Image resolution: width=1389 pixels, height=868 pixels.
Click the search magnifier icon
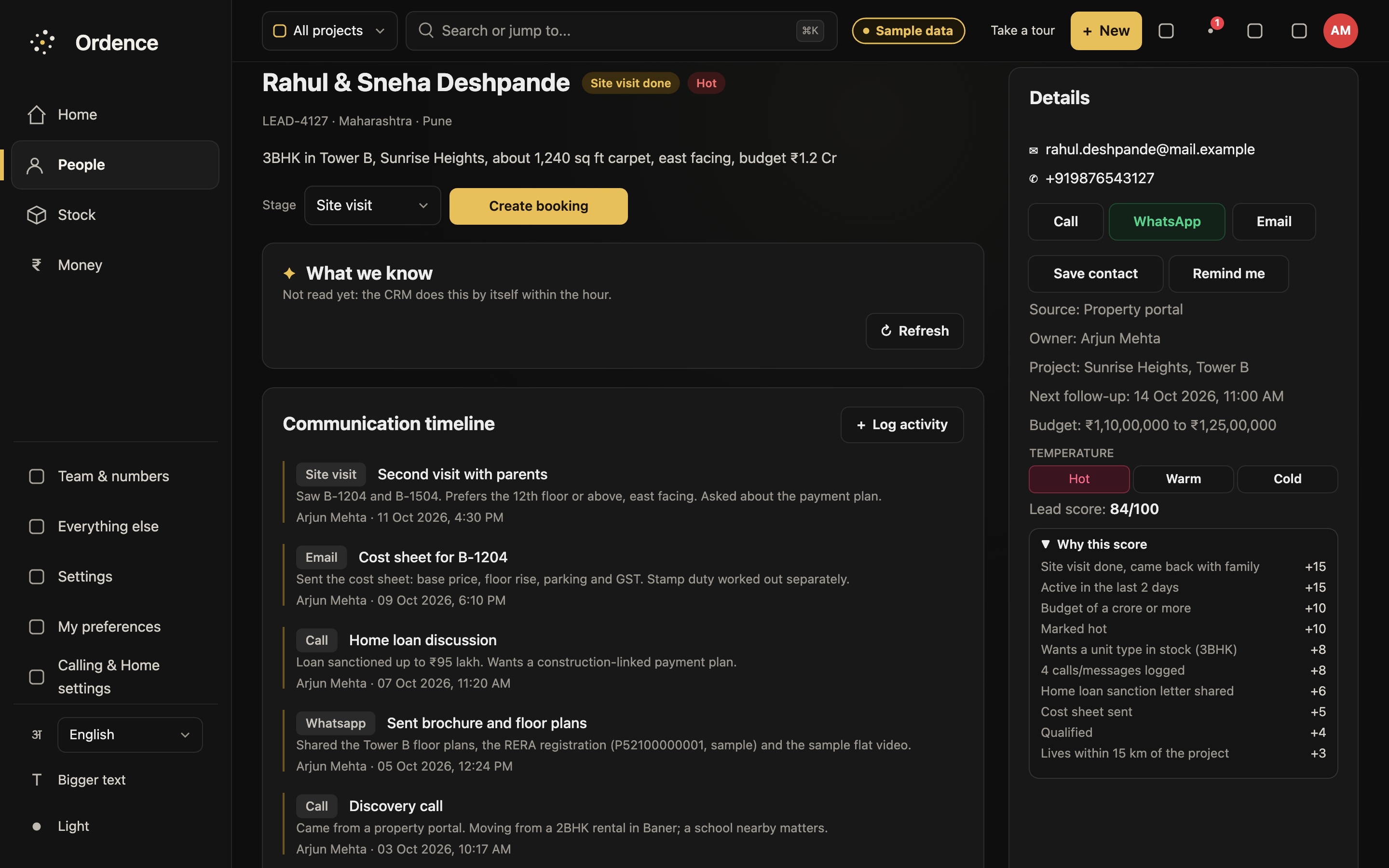[426, 30]
